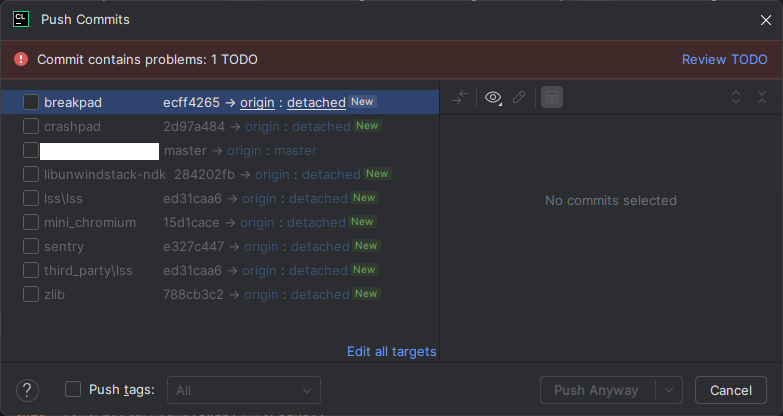Click the Push Anyway button
This screenshot has height=416, width=783.
coord(596,390)
